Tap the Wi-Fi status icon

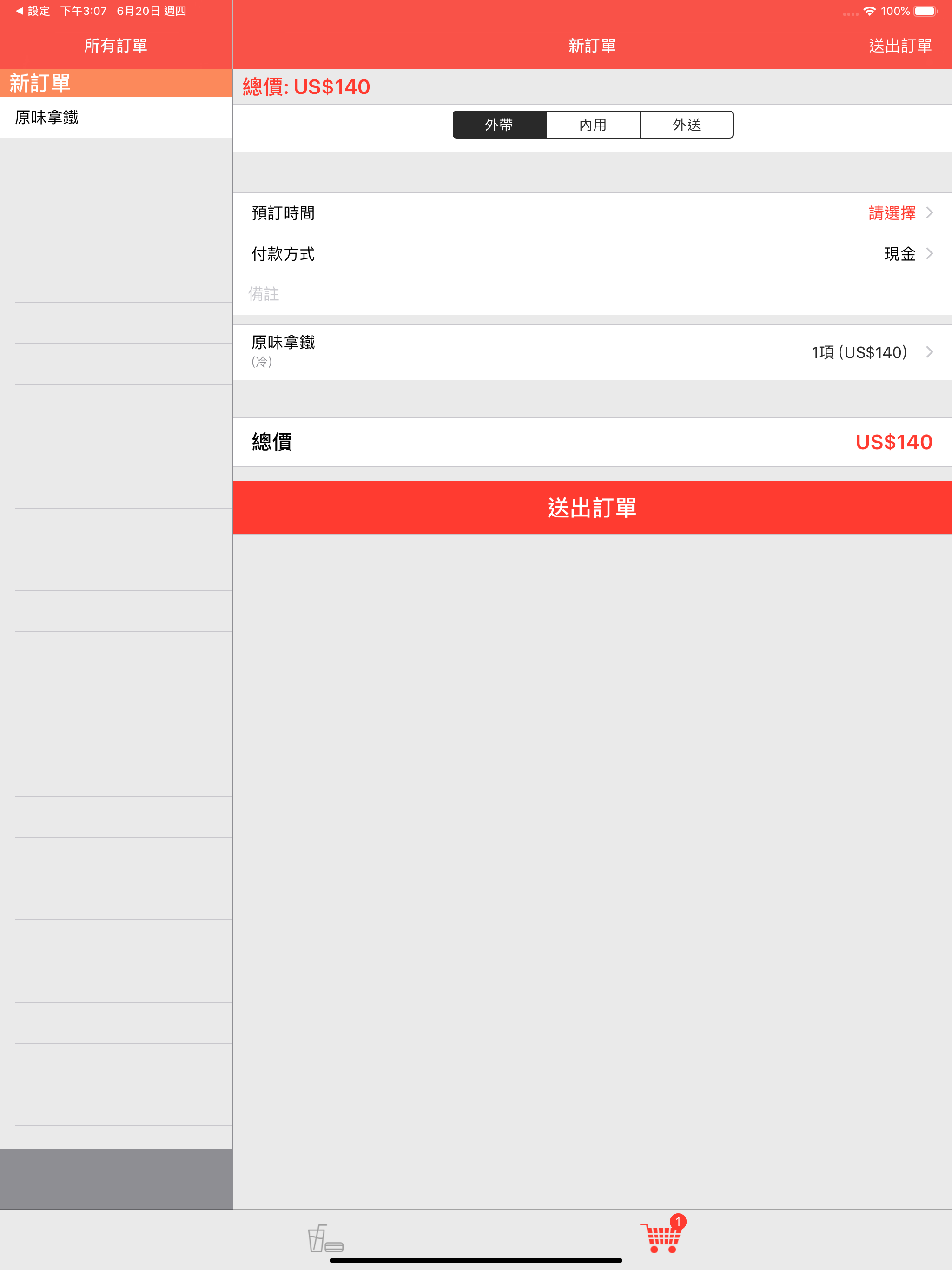(869, 11)
